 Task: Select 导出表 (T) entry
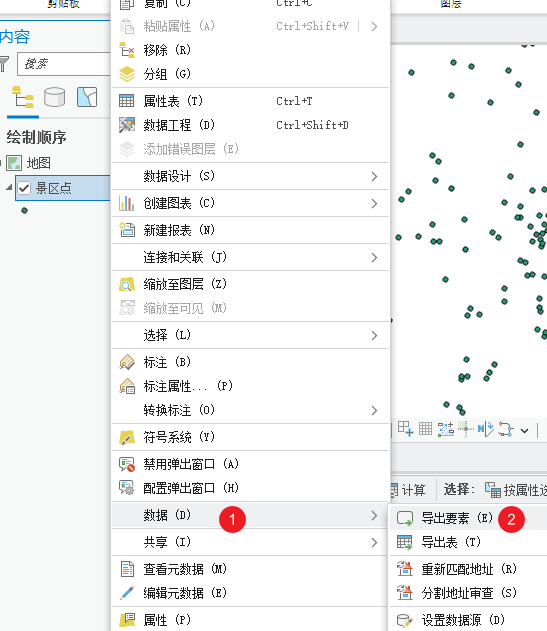469,542
